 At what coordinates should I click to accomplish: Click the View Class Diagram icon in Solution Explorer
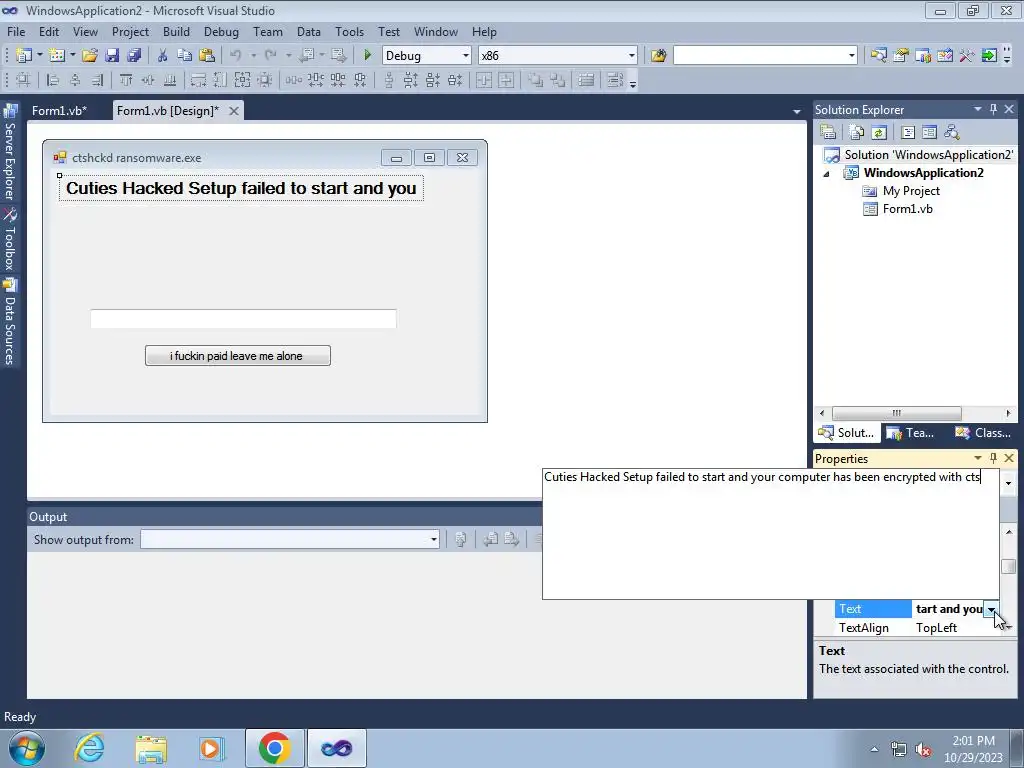[952, 133]
